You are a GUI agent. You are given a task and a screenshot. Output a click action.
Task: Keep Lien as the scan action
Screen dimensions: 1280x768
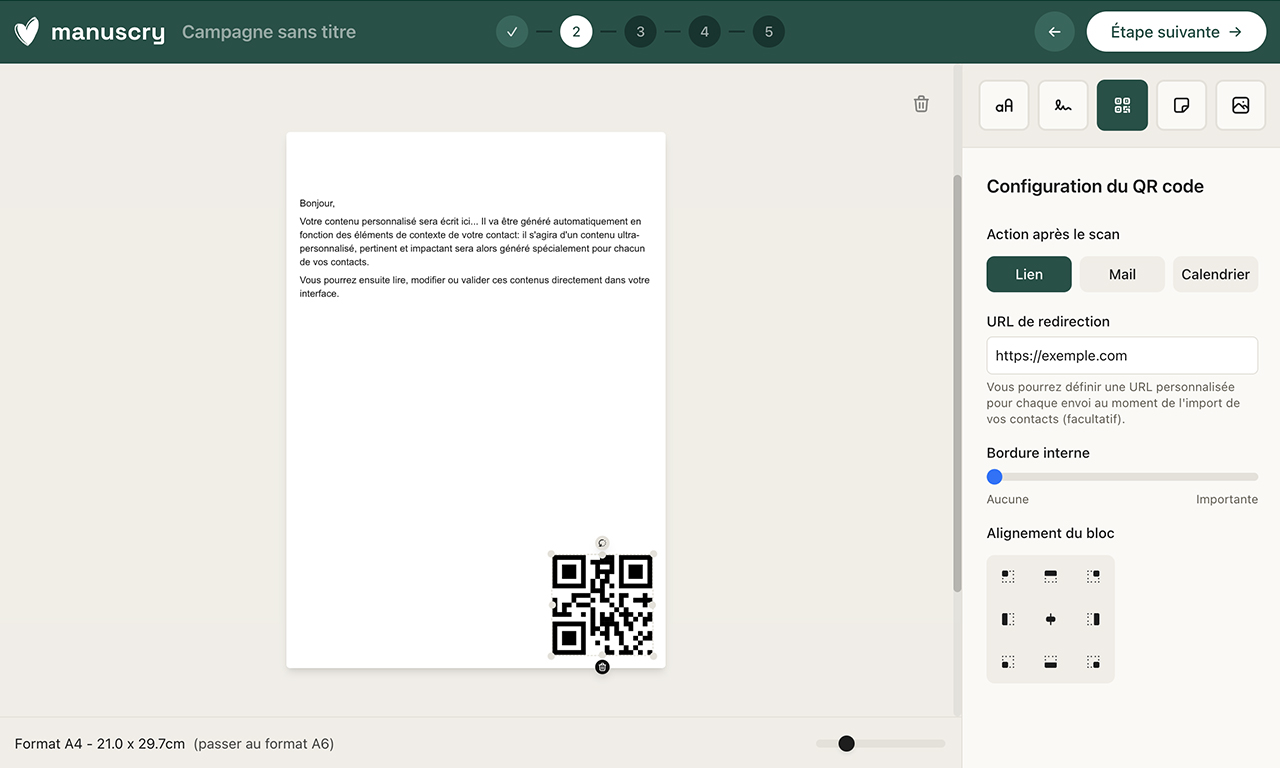click(x=1028, y=274)
